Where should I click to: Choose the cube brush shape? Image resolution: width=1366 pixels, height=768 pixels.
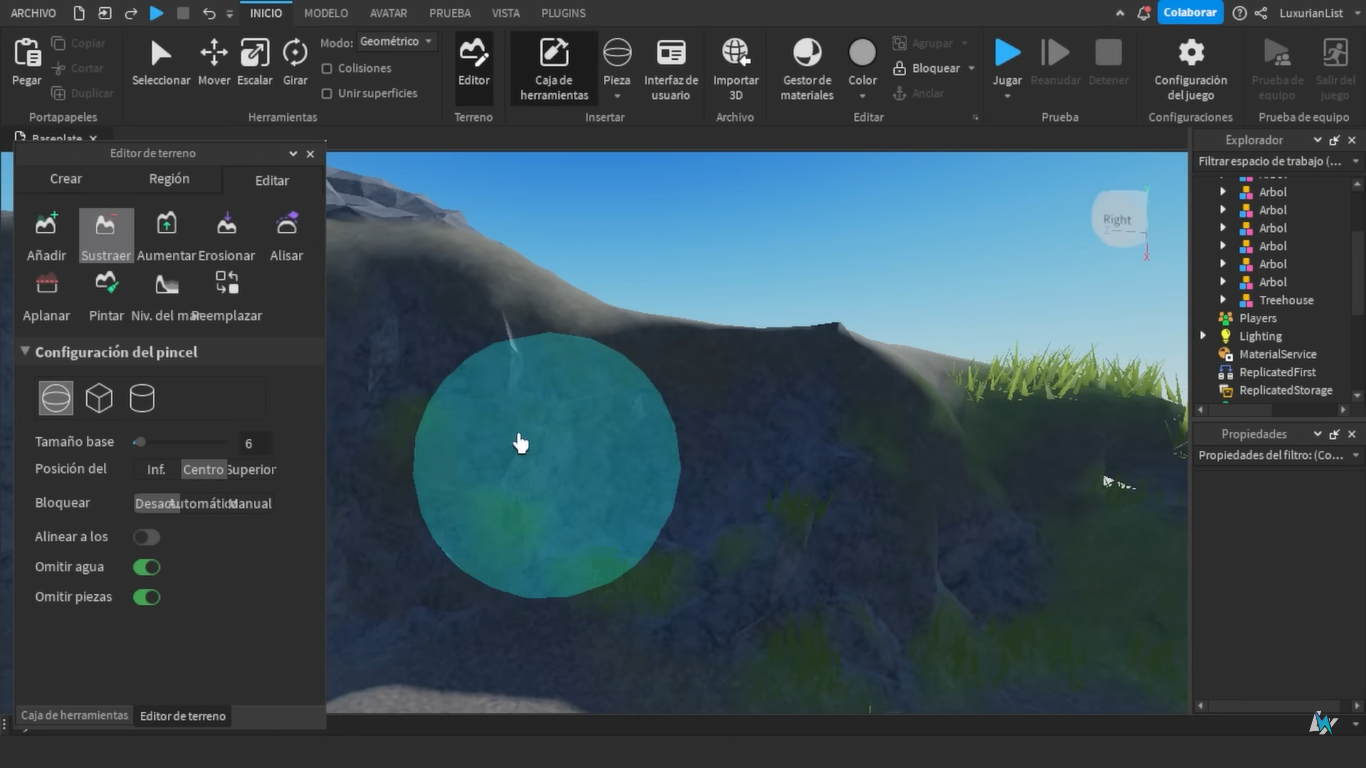coord(99,397)
